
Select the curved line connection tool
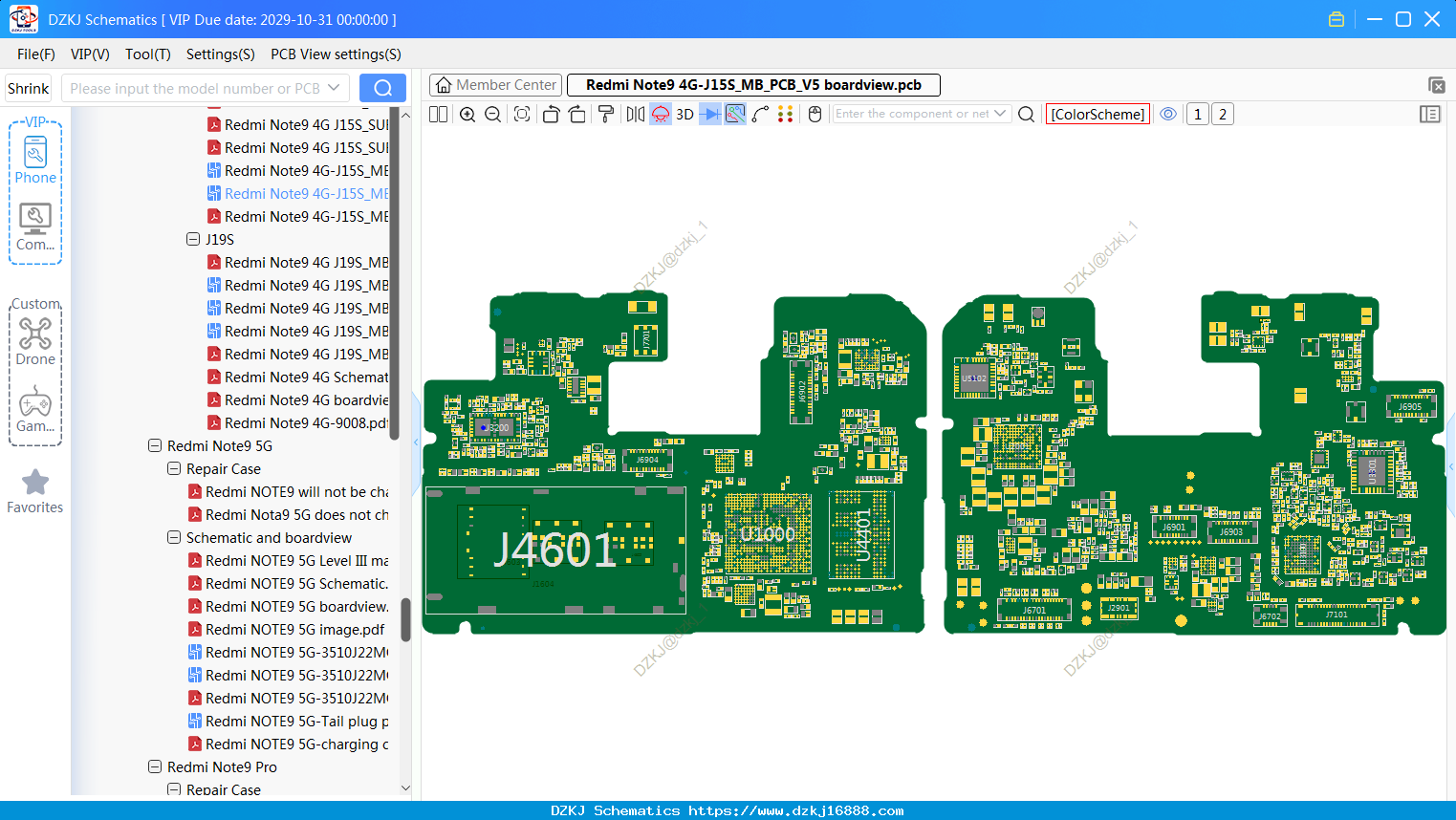click(761, 114)
